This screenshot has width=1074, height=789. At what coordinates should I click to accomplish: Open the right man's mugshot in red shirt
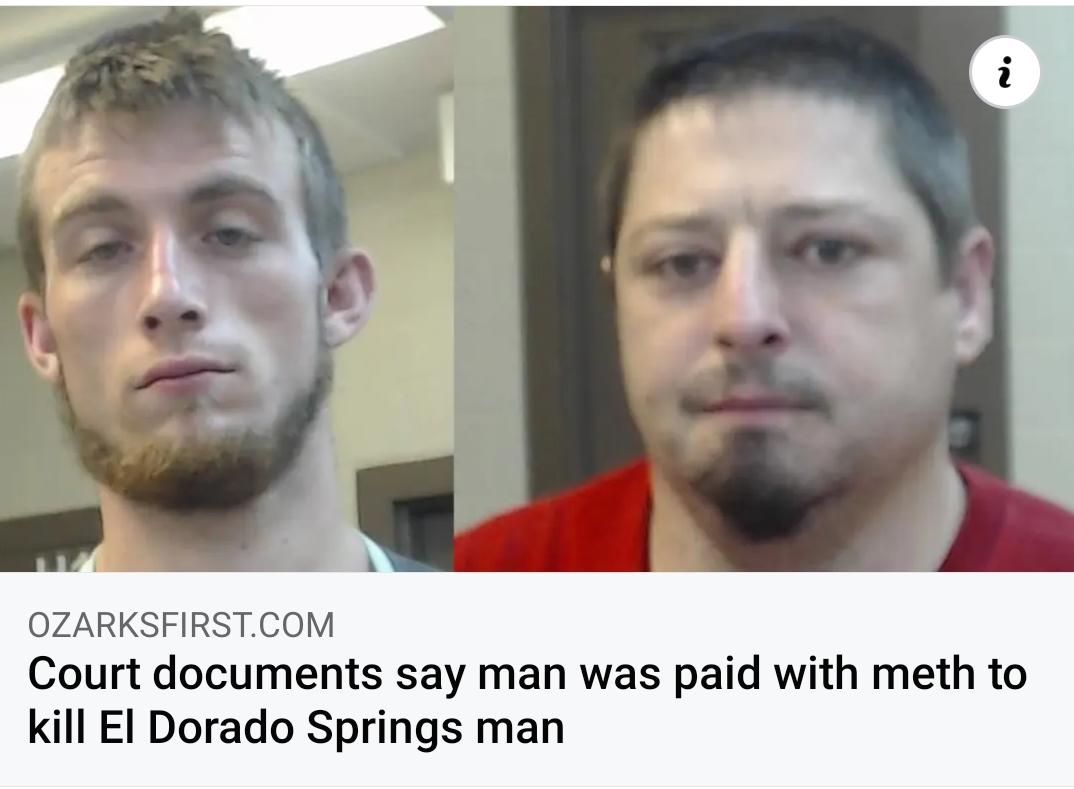[x=764, y=289]
